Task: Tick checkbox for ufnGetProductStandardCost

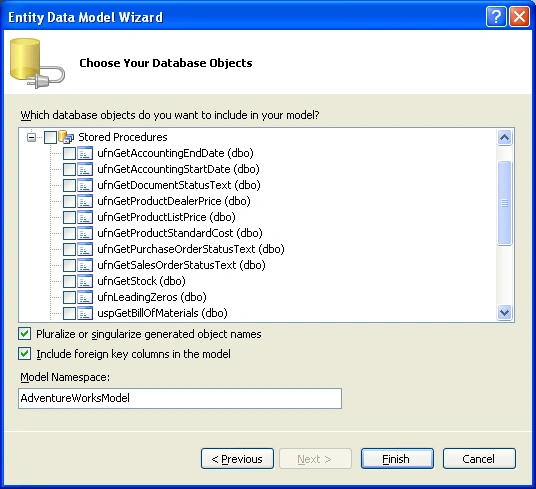Action: (69, 233)
